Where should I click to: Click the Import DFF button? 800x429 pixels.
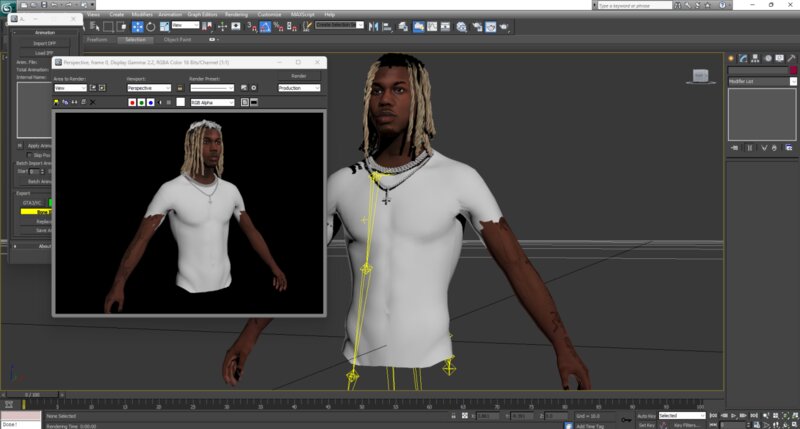[x=44, y=43]
